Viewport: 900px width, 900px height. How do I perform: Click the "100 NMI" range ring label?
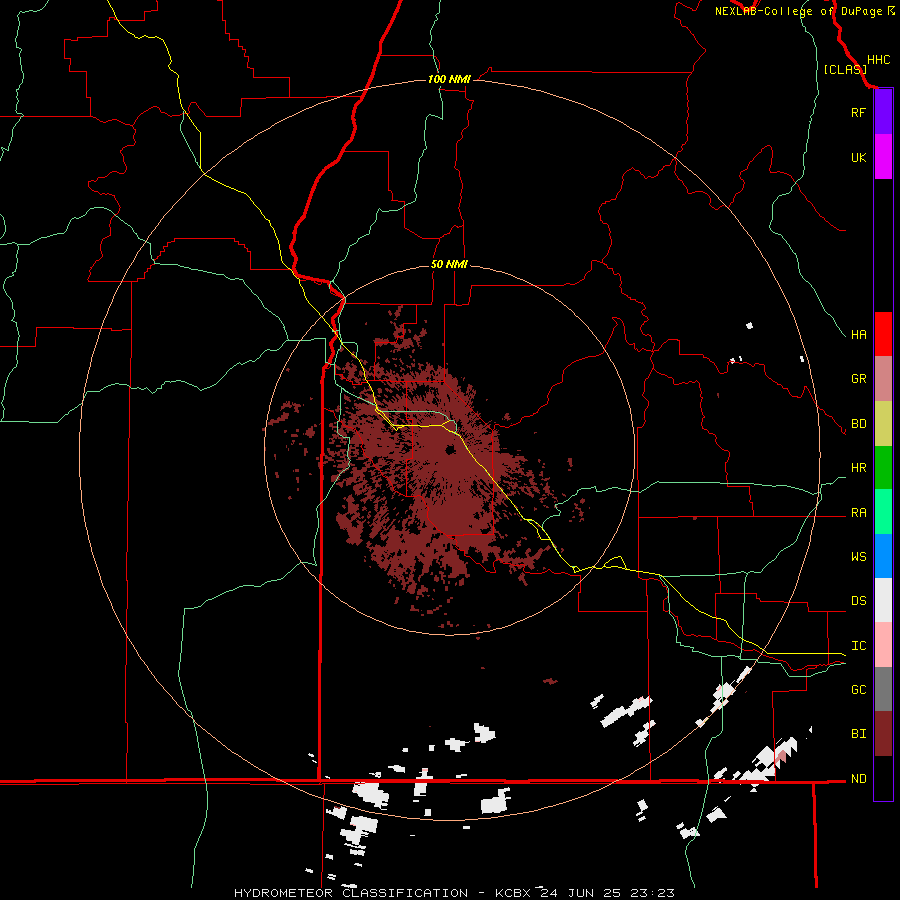[449, 79]
